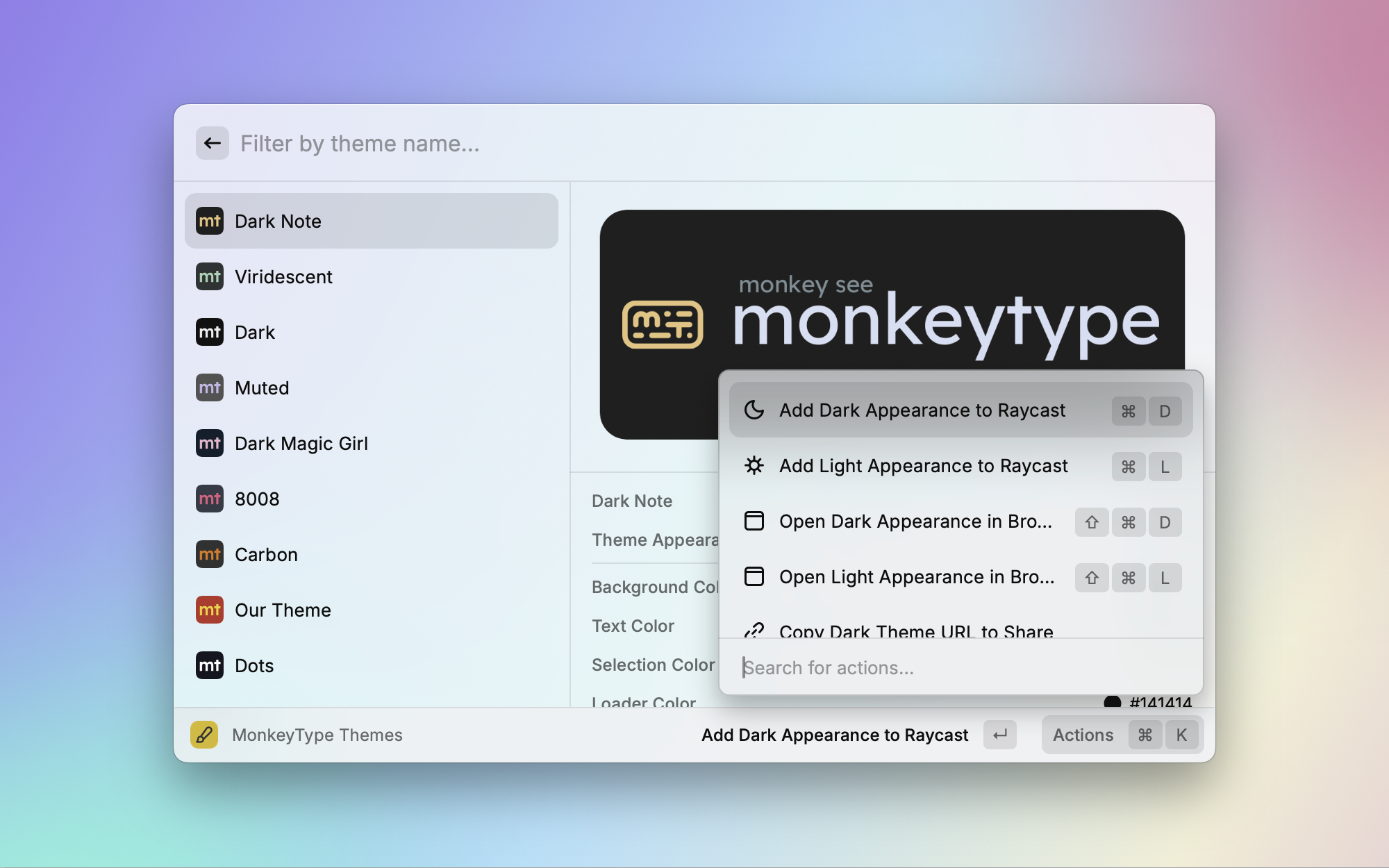Select the Dark Magic Girl theme icon

(x=210, y=443)
